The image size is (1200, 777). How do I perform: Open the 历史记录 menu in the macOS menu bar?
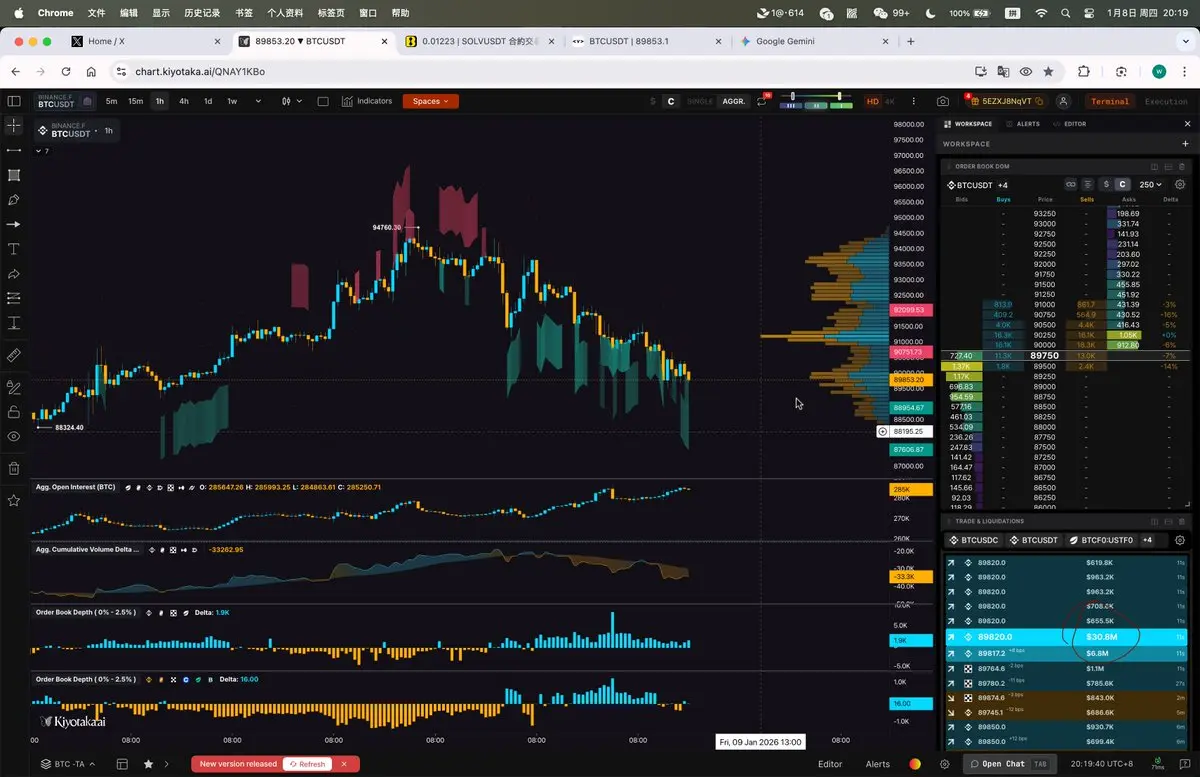tap(202, 13)
